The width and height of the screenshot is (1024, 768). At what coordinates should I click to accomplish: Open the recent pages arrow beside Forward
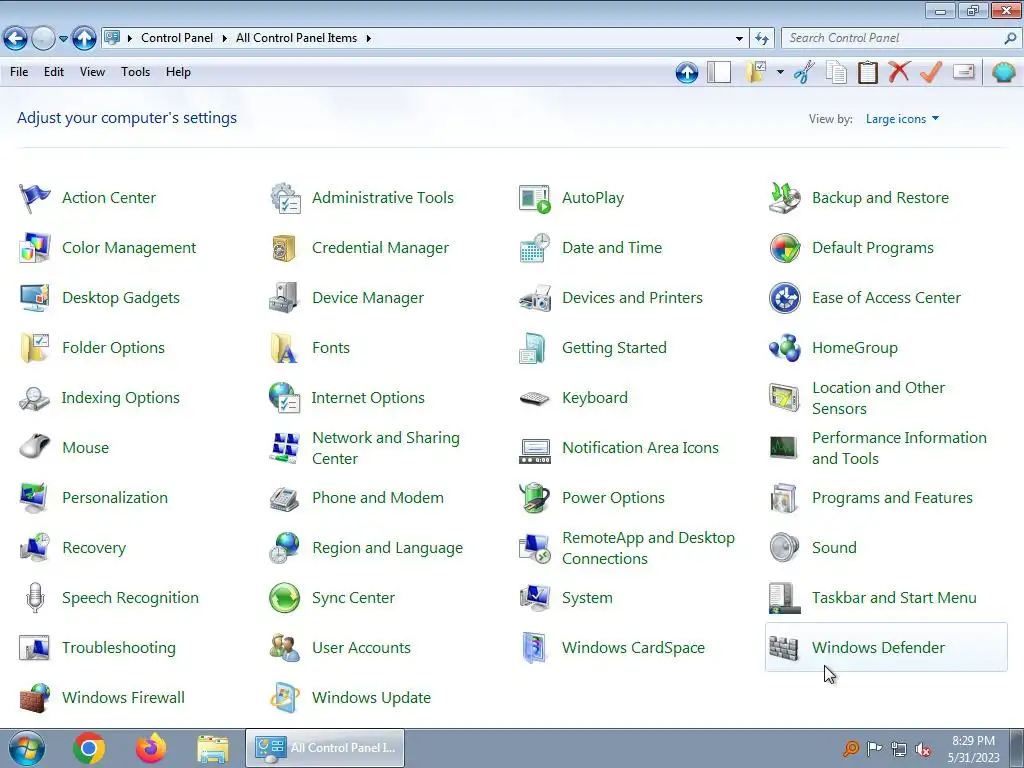point(63,39)
